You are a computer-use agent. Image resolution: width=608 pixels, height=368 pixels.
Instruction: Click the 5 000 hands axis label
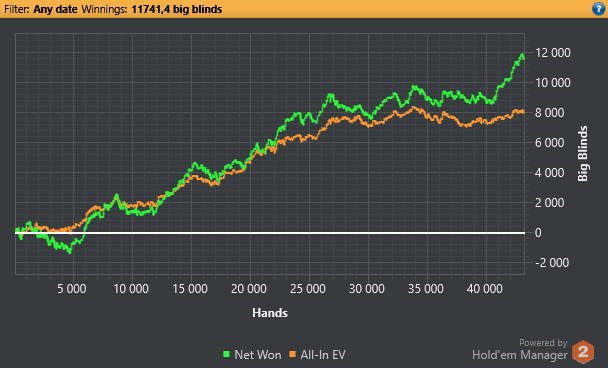[72, 289]
